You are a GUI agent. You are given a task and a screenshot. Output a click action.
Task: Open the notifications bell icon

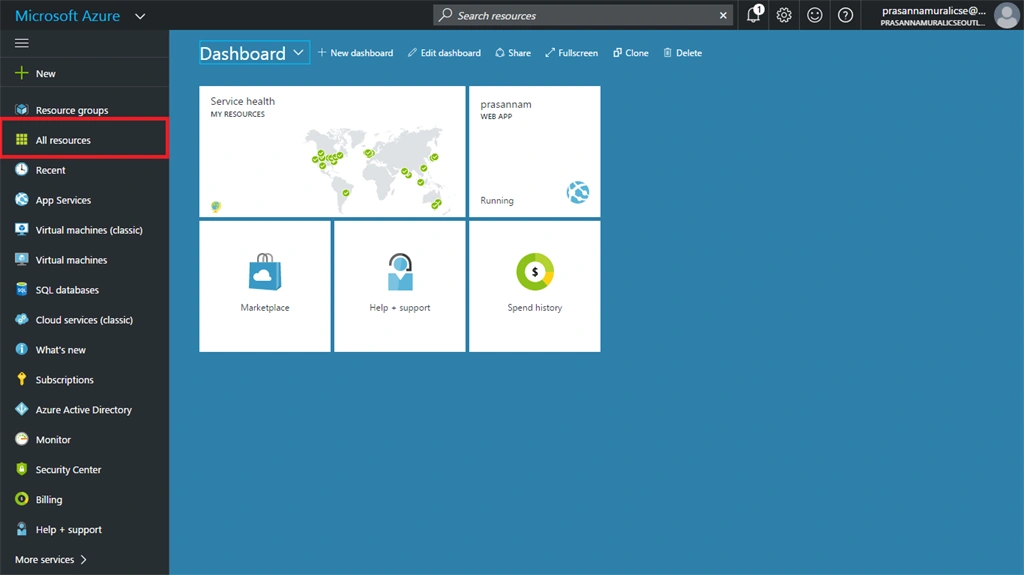[754, 14]
